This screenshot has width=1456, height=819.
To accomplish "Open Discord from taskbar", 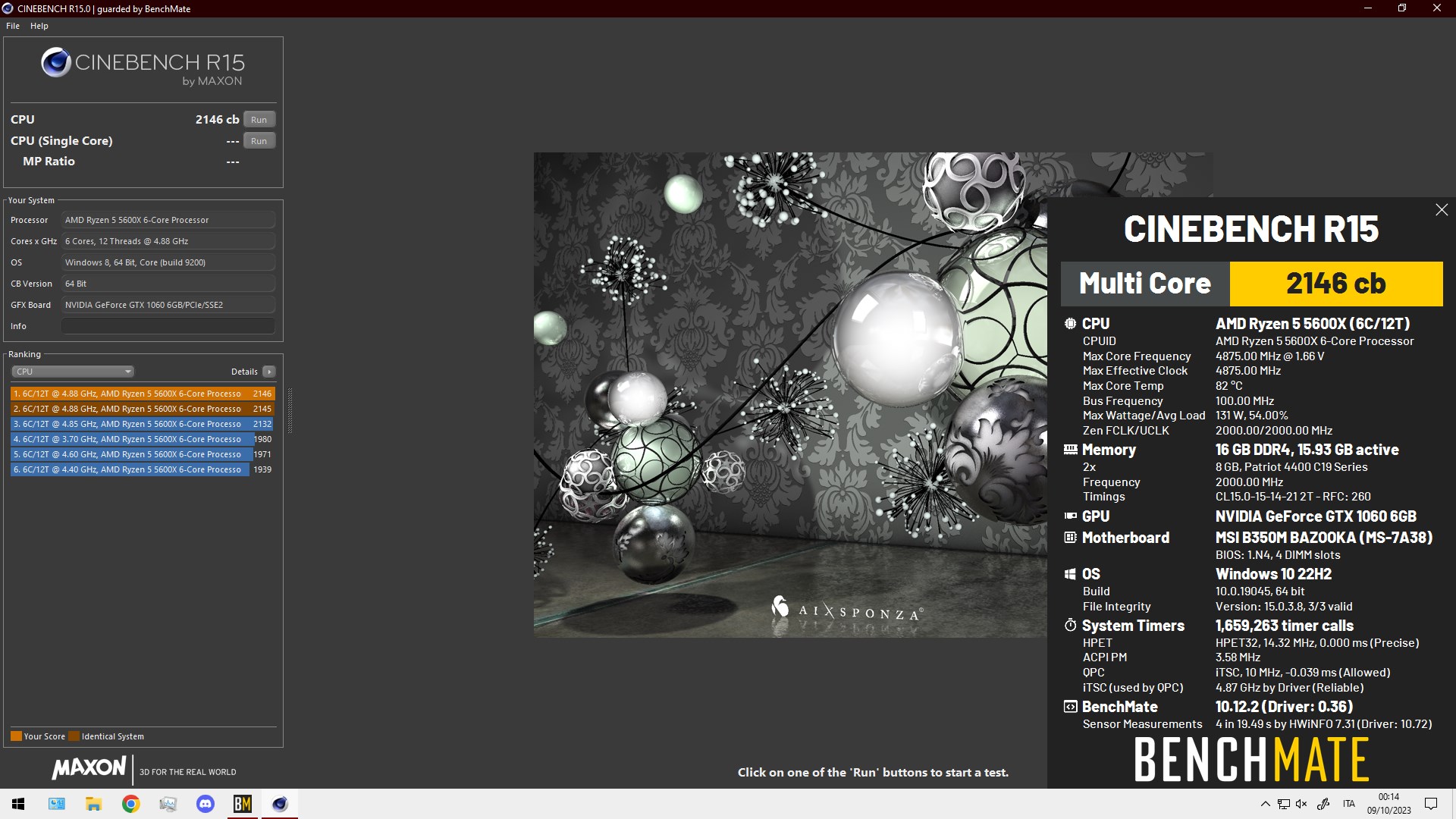I will pos(205,804).
